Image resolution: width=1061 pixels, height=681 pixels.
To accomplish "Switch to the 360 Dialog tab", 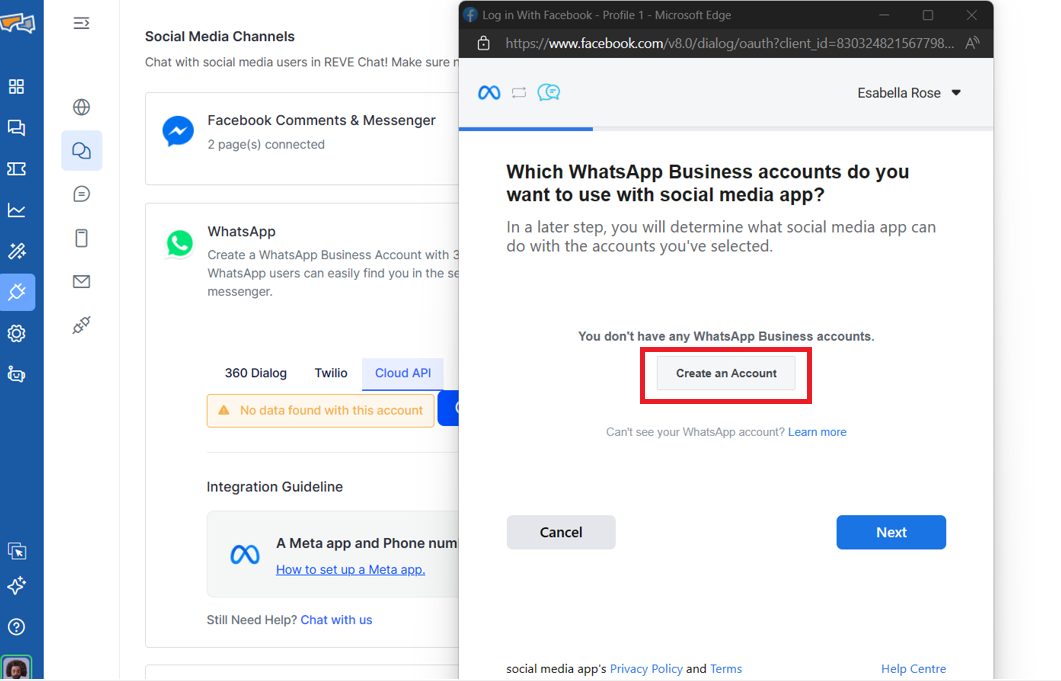I will coord(256,373).
